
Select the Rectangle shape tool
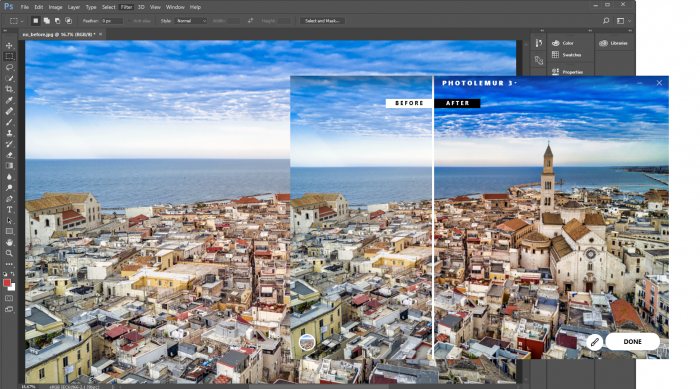pos(9,231)
